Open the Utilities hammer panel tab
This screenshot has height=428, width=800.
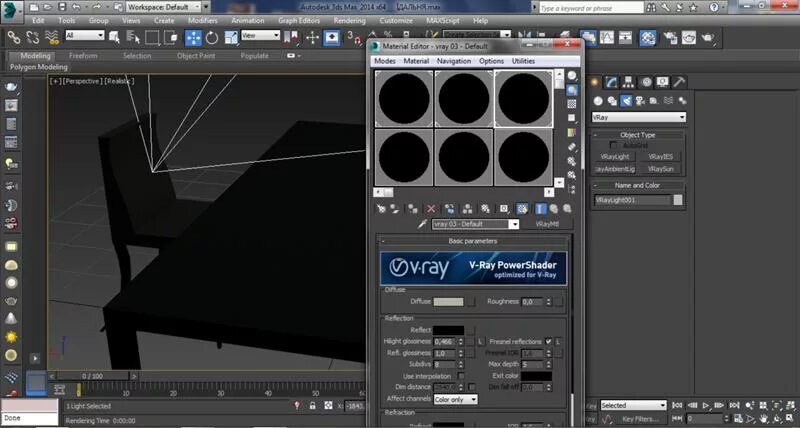click(679, 82)
